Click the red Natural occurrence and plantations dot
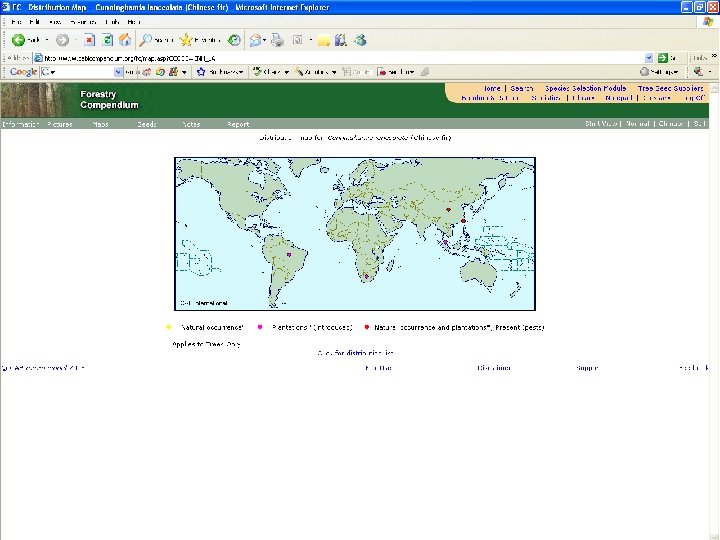 click(367, 327)
